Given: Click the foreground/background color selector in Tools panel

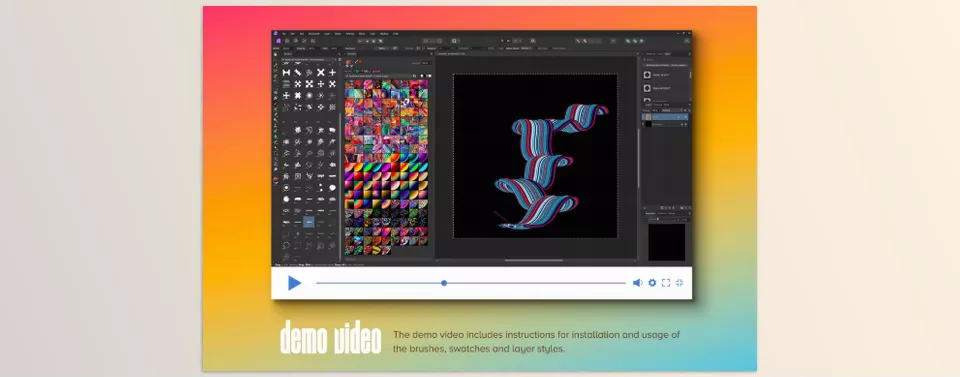Looking at the screenshot, I should (276, 180).
